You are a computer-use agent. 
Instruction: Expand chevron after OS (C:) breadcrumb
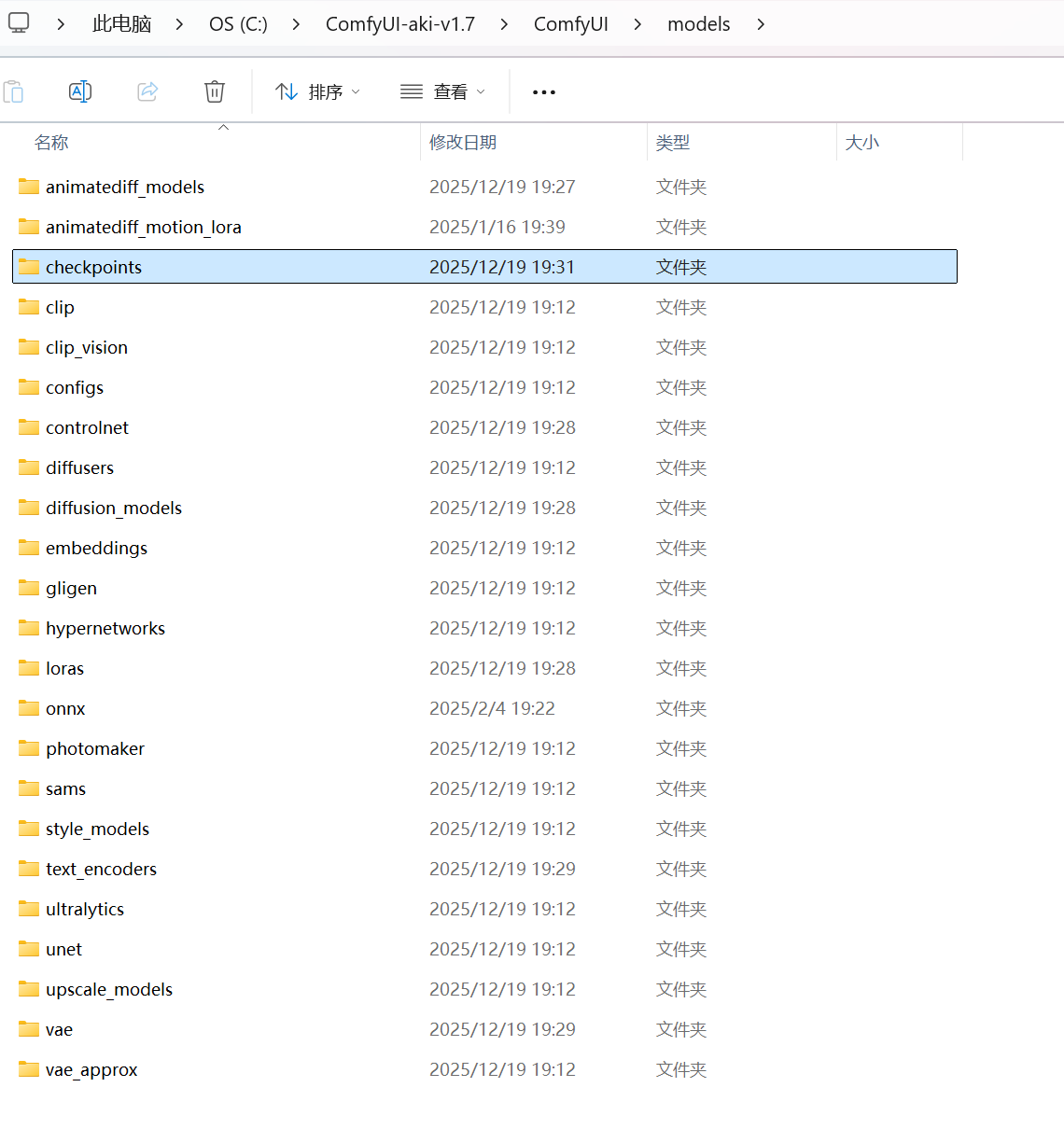[x=296, y=24]
